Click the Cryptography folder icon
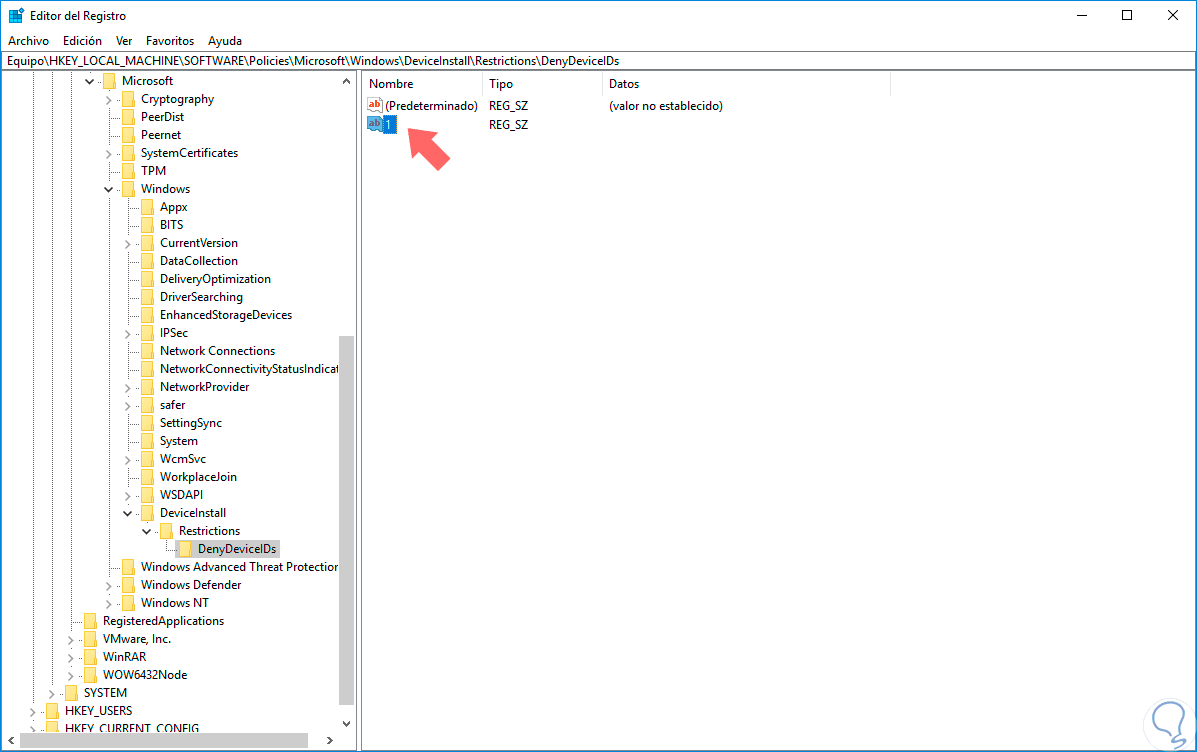1197x752 pixels. coord(128,99)
